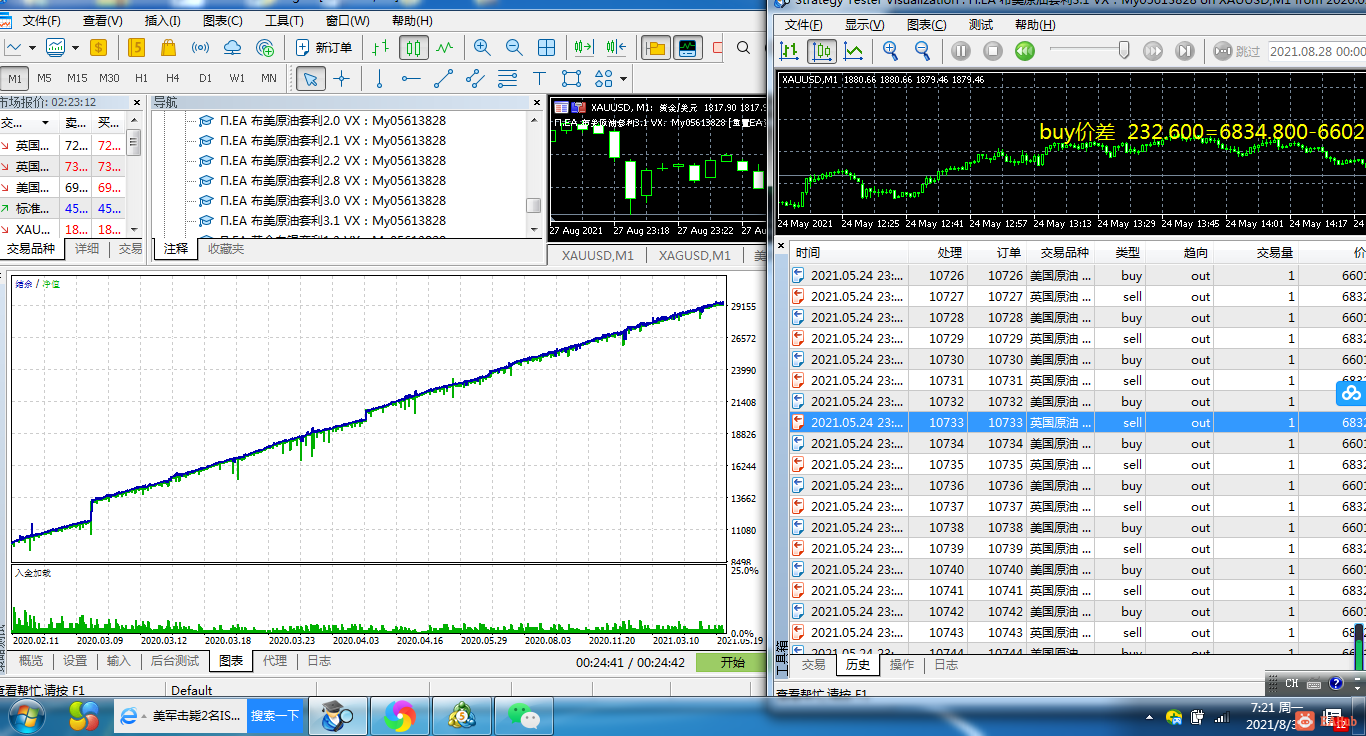The width and height of the screenshot is (1366, 736).
Task: Open the objects shapes dropdown arrow
Action: click(624, 79)
